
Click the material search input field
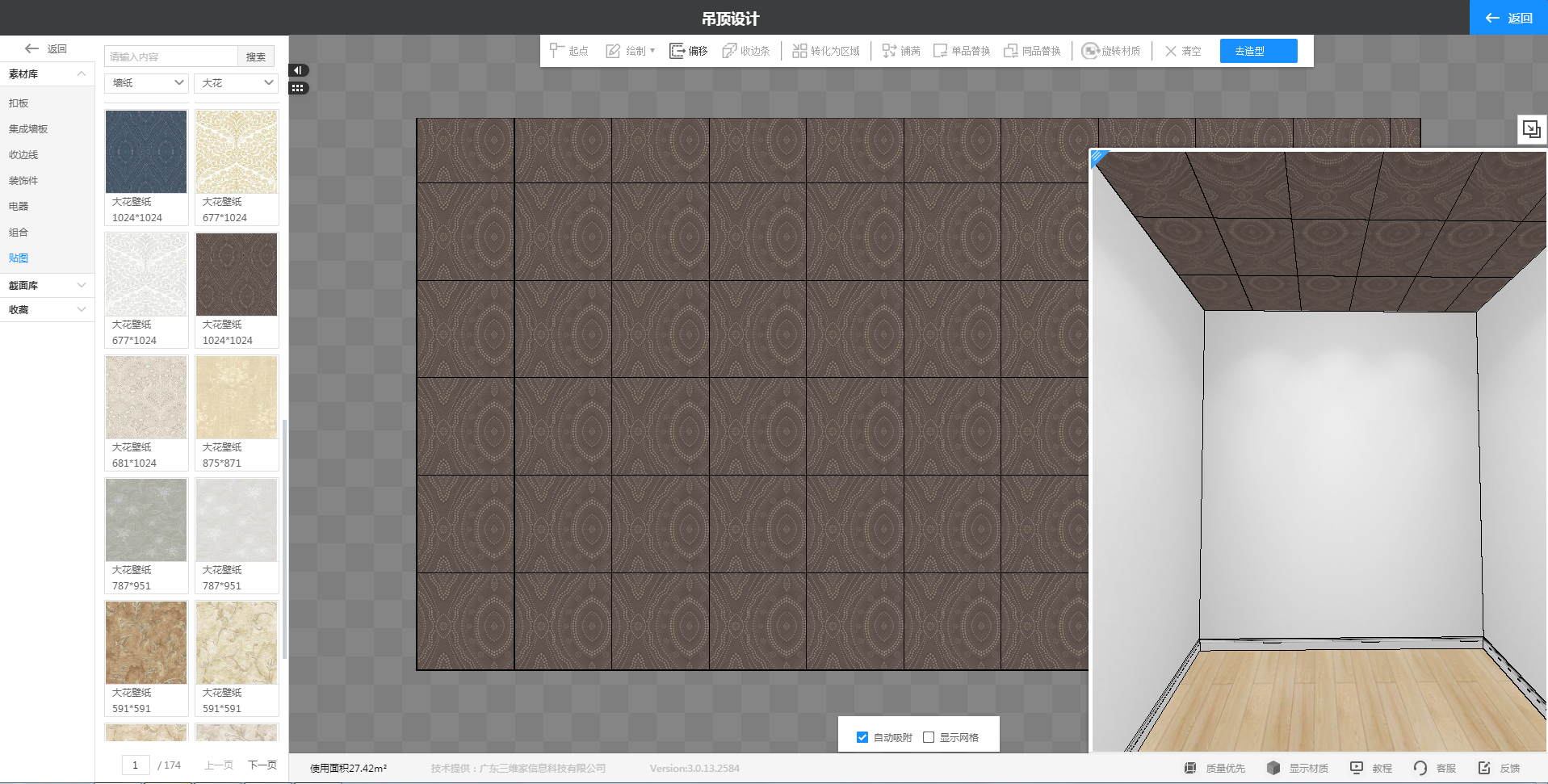tap(171, 57)
